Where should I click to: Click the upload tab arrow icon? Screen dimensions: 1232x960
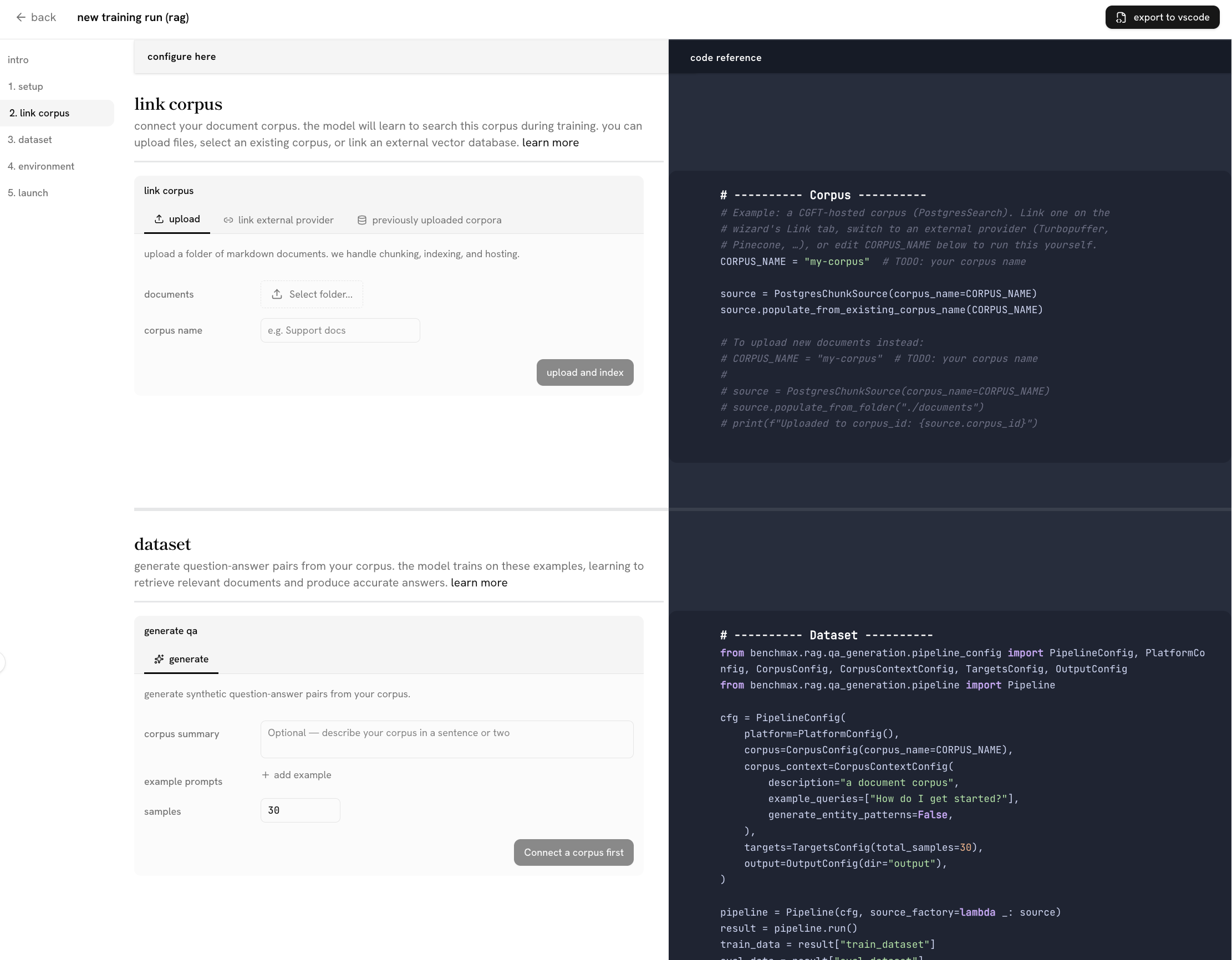159,219
